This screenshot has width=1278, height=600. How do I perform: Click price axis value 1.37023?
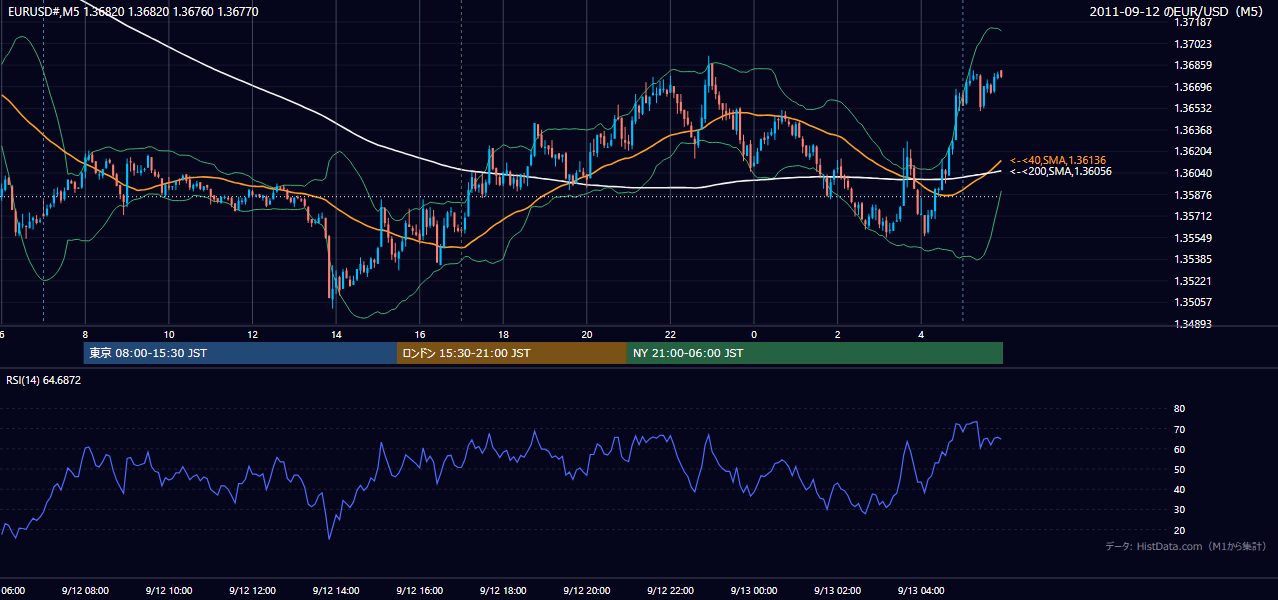(x=1194, y=44)
